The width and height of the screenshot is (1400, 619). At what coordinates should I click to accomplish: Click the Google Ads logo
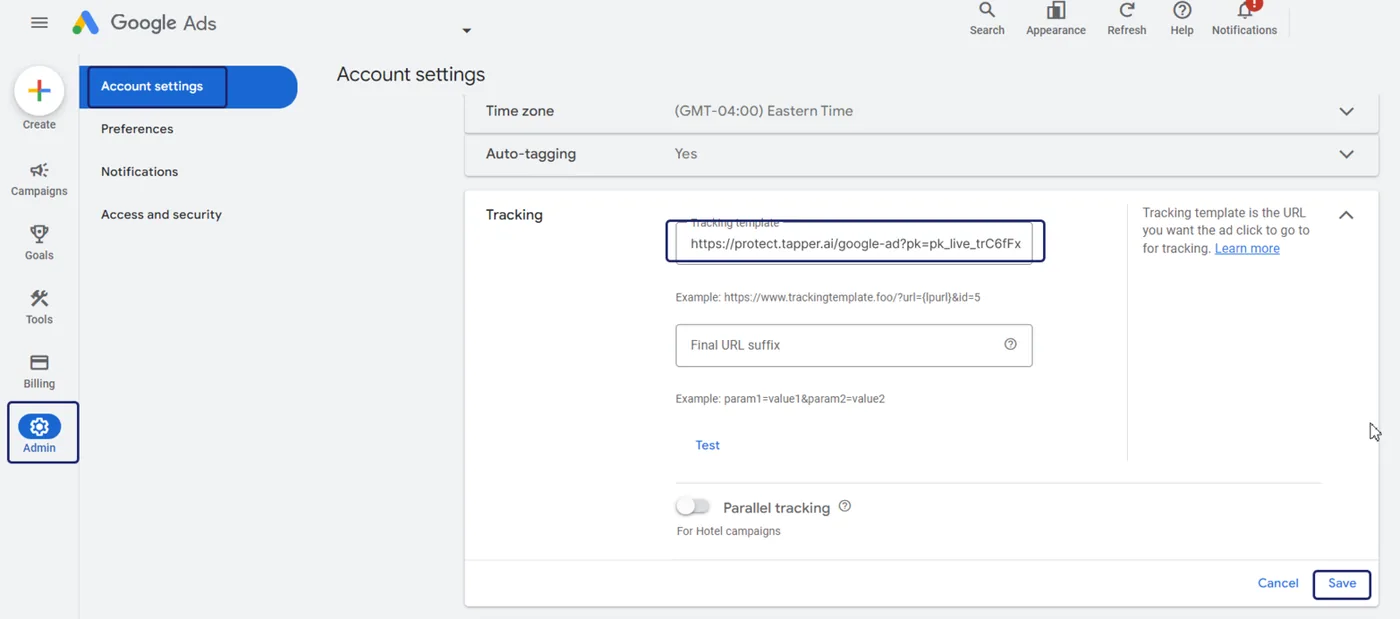click(x=144, y=22)
